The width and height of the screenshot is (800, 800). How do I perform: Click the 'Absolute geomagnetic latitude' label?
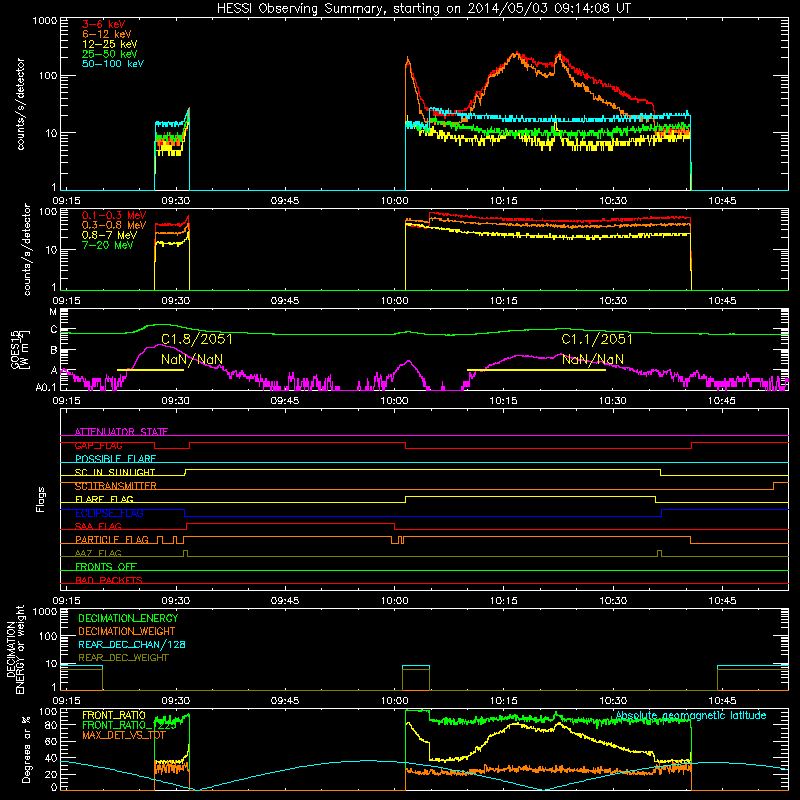click(x=691, y=716)
